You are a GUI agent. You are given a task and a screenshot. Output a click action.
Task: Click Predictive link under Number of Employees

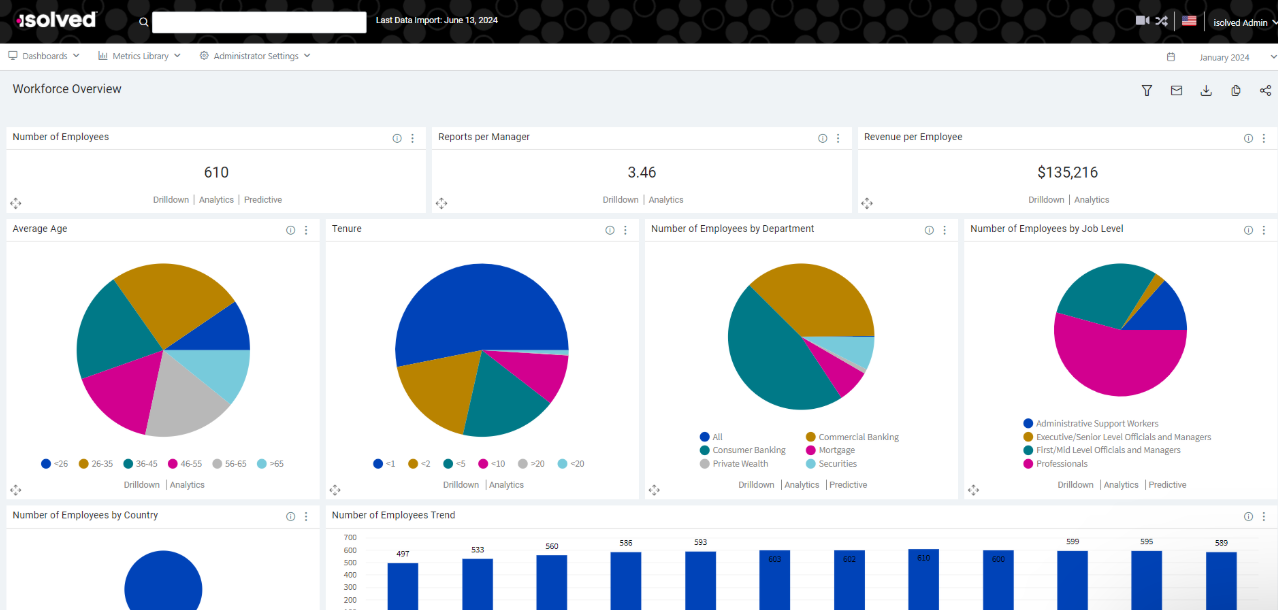(x=263, y=200)
